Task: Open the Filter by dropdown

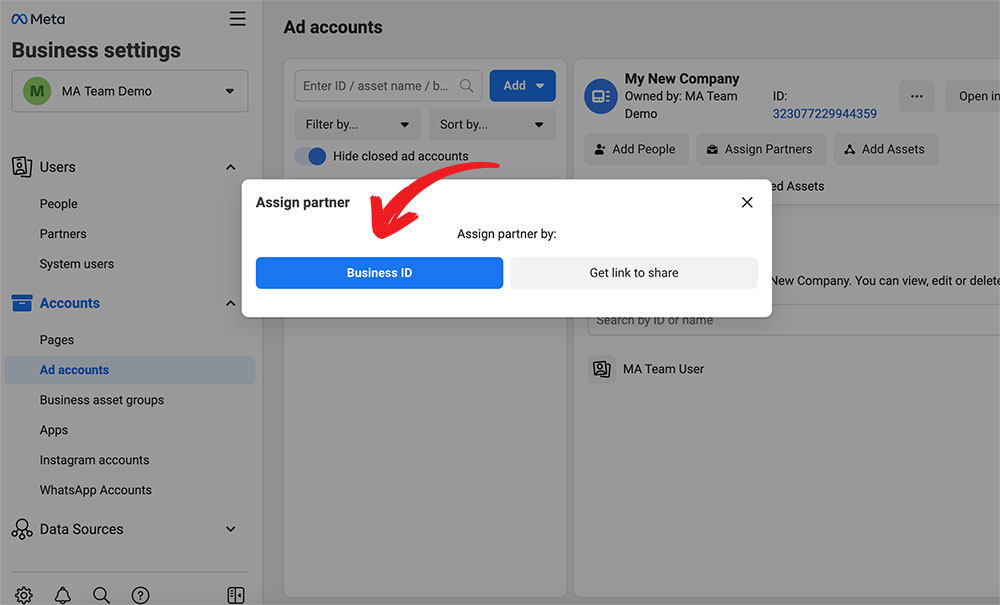Action: point(357,125)
